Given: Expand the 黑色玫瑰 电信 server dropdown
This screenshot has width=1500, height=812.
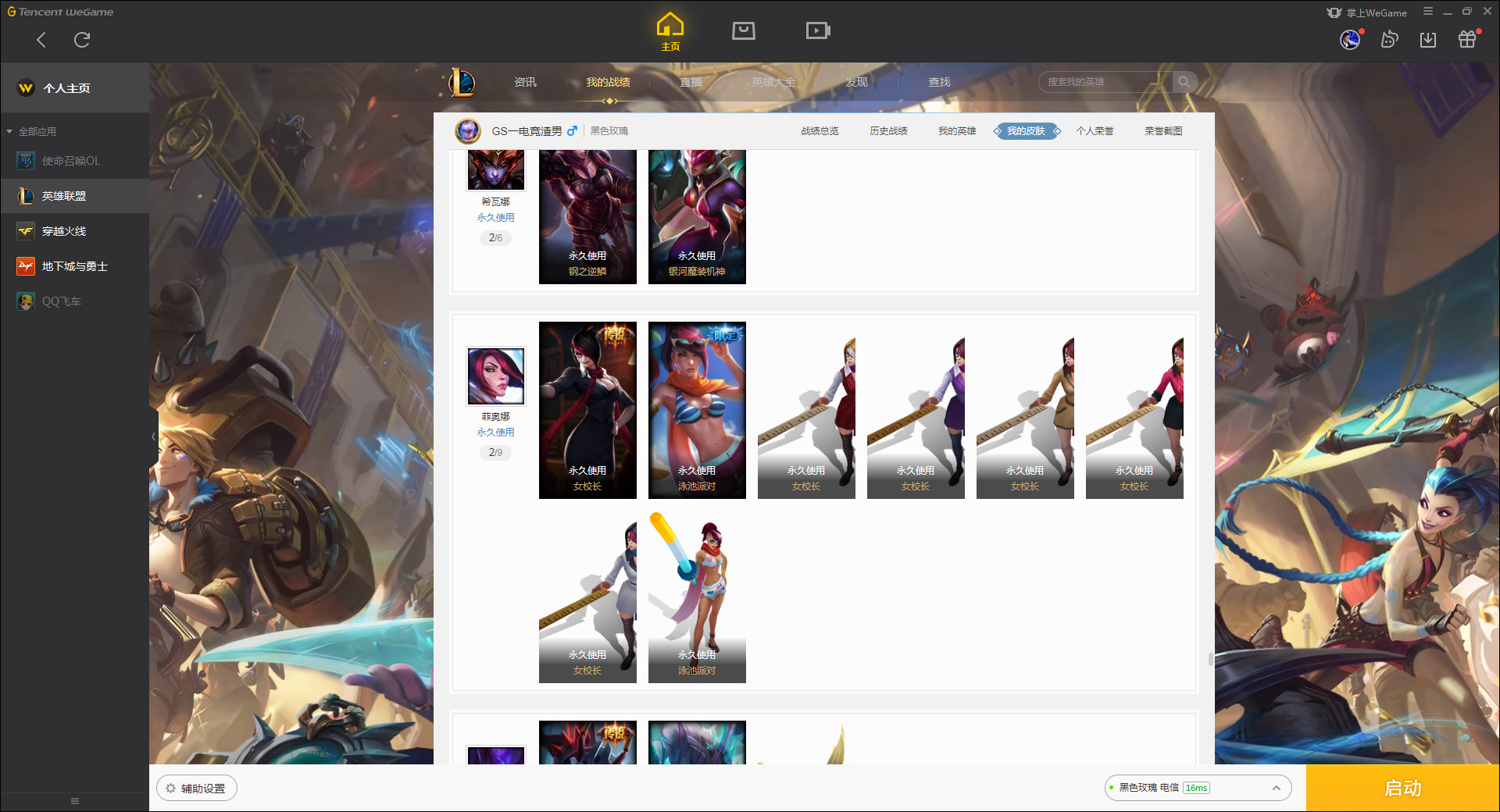Looking at the screenshot, I should (1198, 788).
